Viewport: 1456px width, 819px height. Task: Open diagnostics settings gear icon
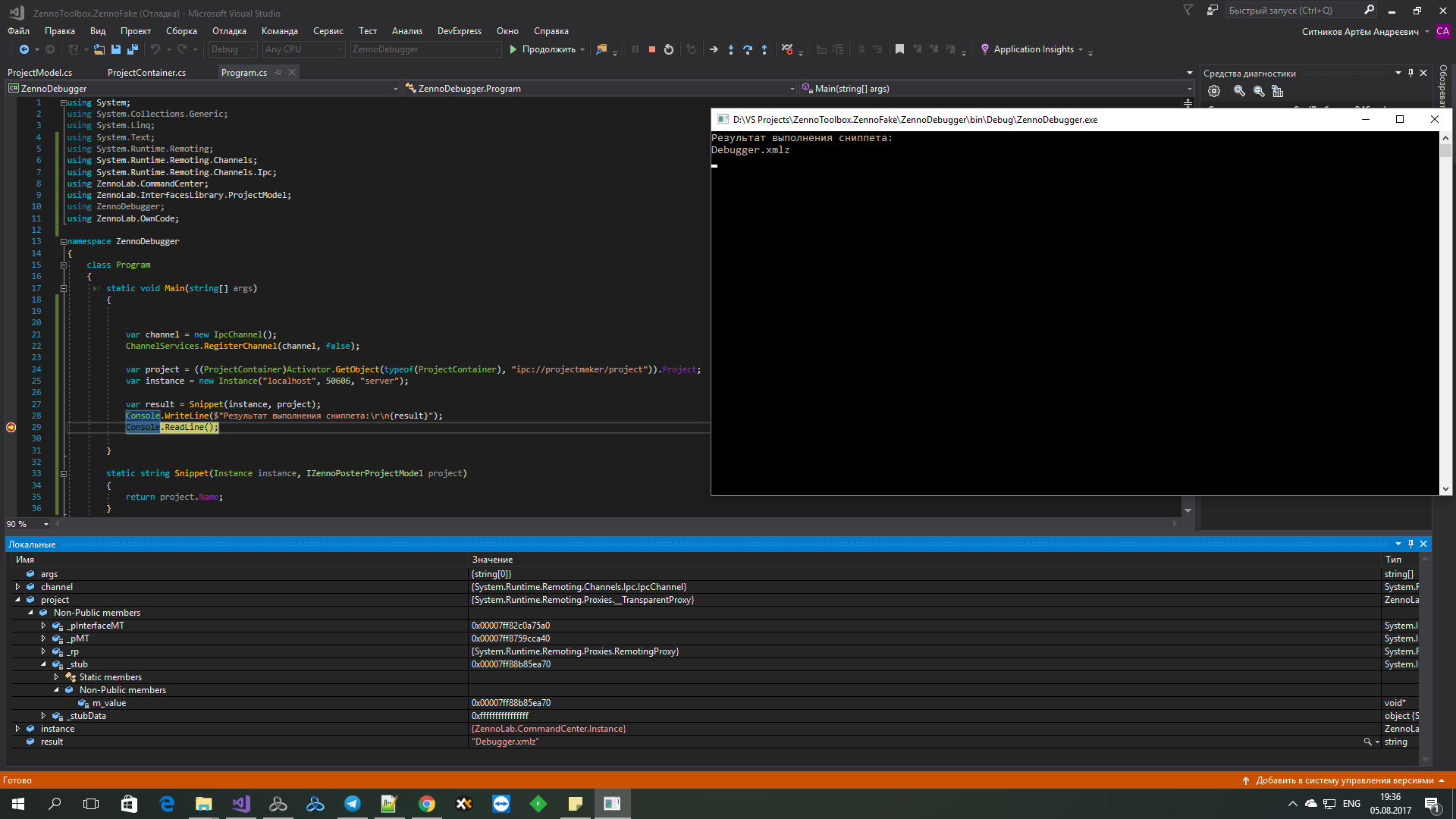1214,91
